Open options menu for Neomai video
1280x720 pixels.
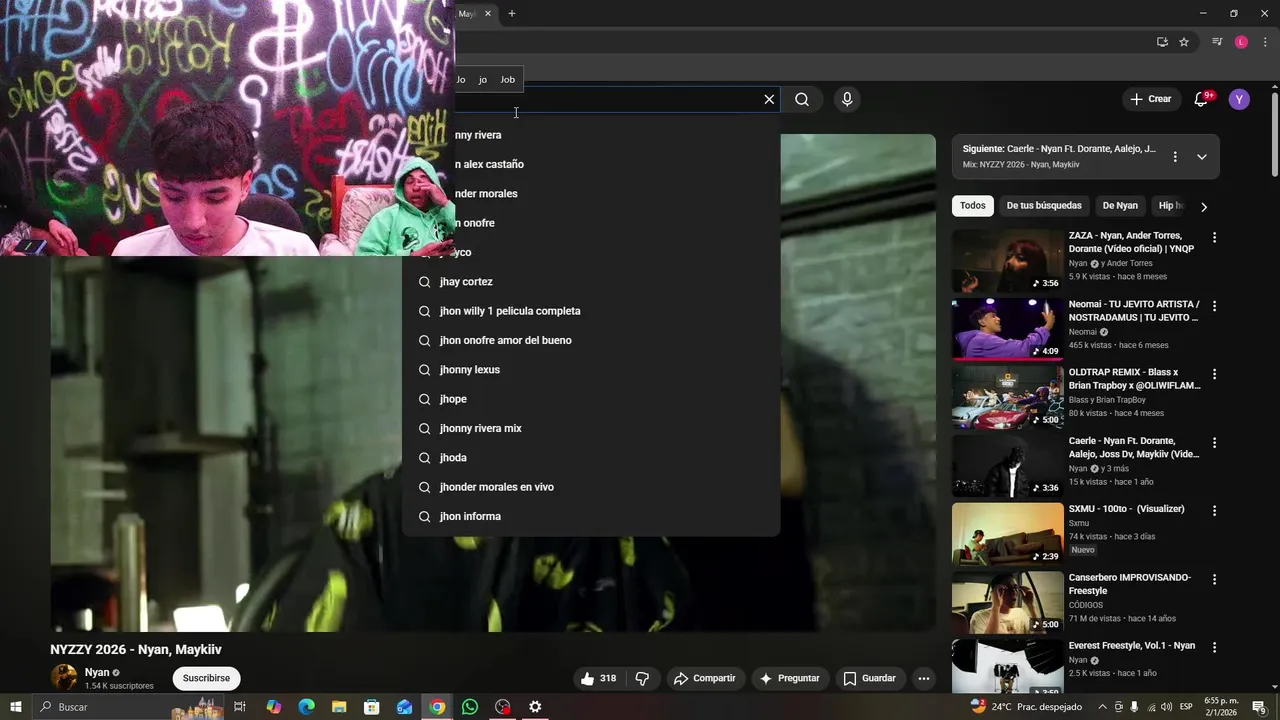point(1215,306)
